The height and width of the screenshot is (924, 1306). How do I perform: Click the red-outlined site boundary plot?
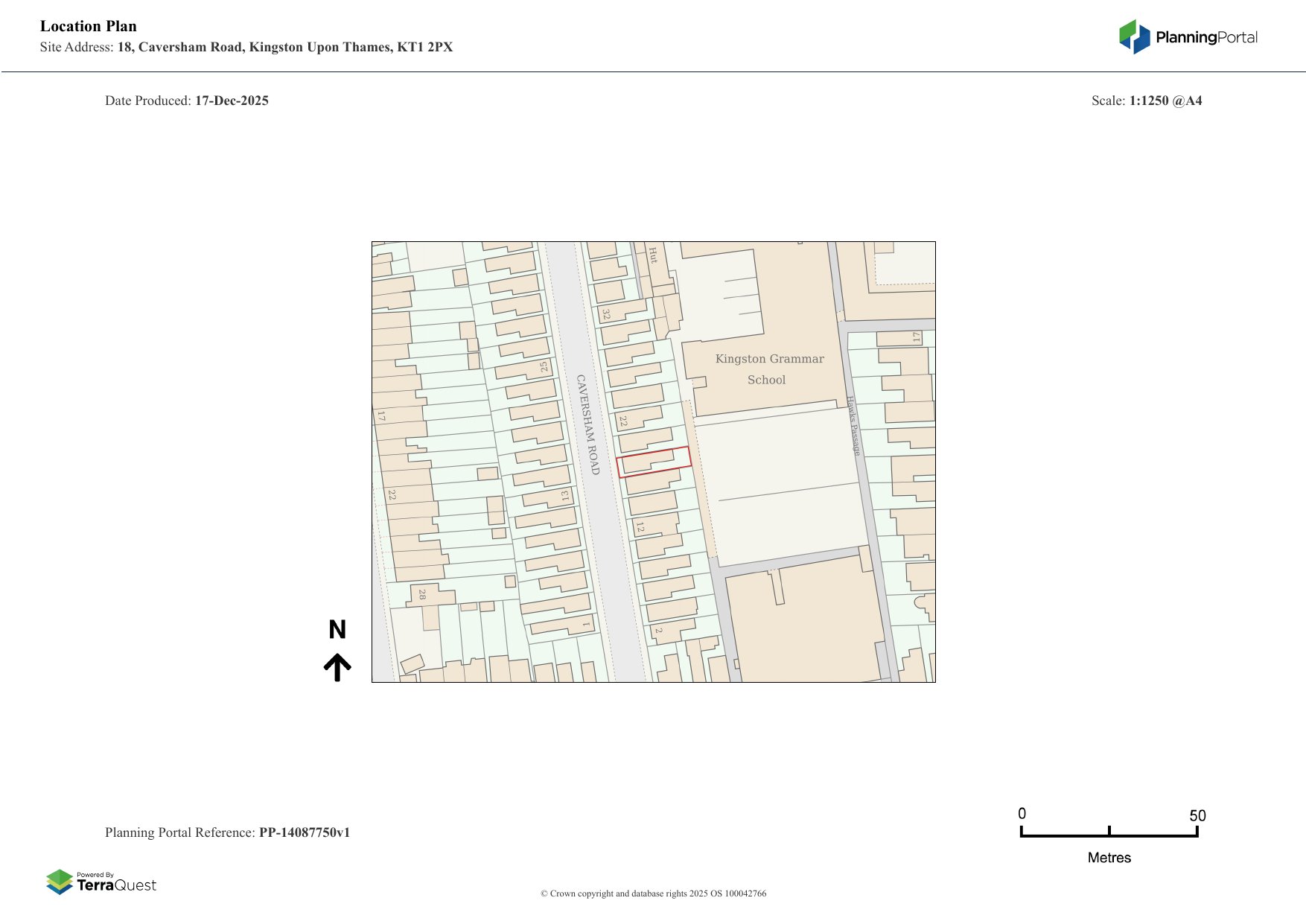point(654,462)
